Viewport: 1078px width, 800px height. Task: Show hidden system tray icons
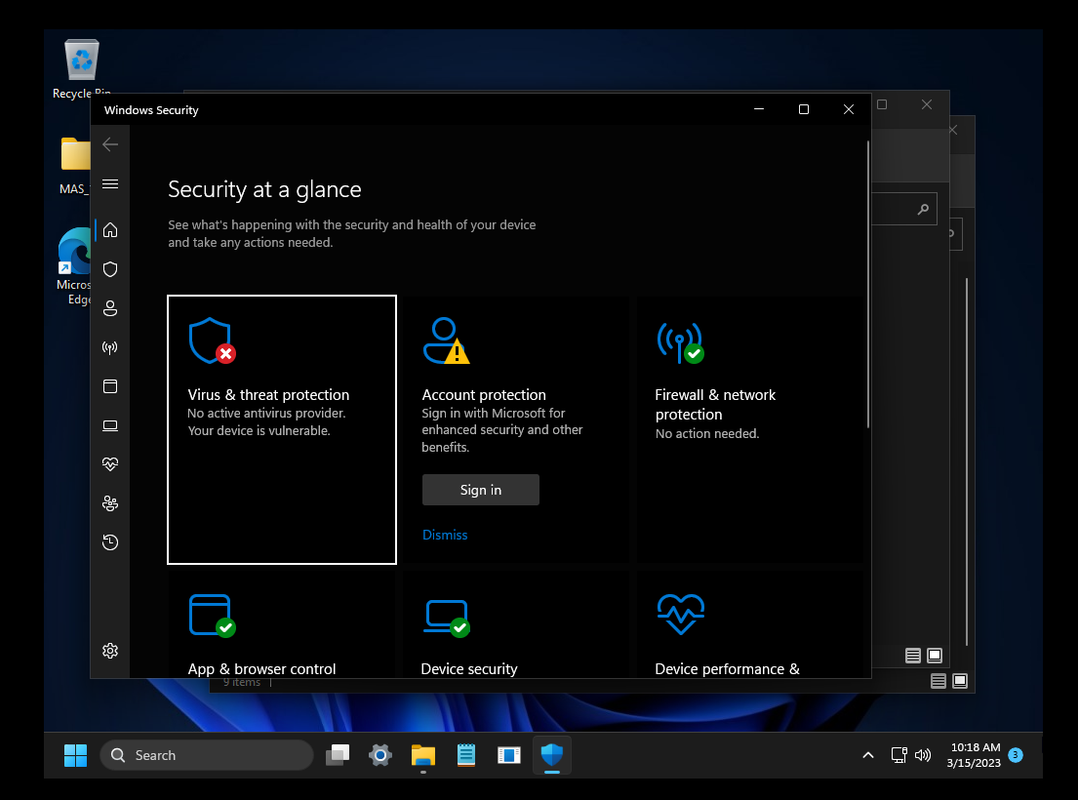click(x=868, y=755)
